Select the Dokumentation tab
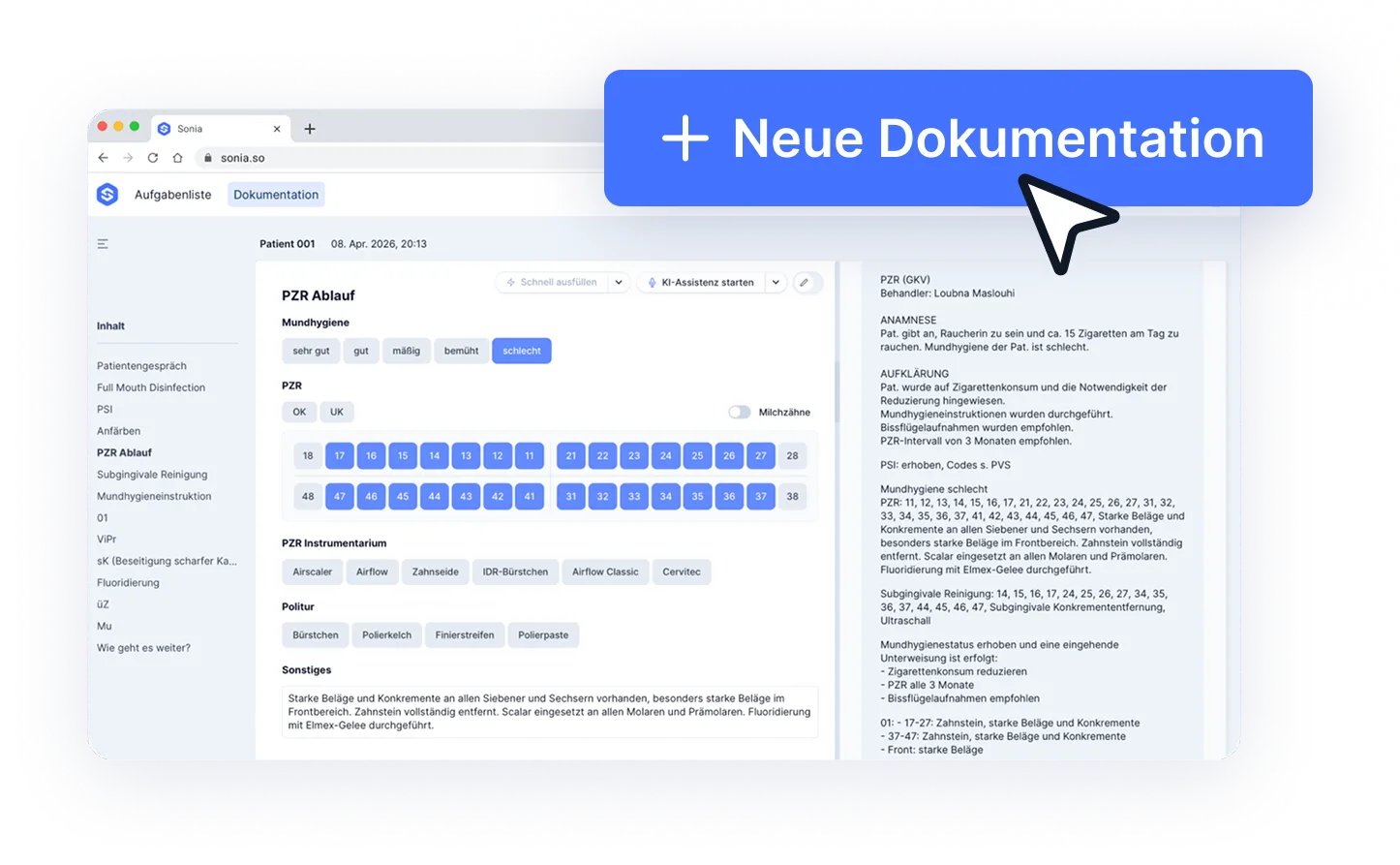This screenshot has height=865, width=1400. tap(275, 194)
